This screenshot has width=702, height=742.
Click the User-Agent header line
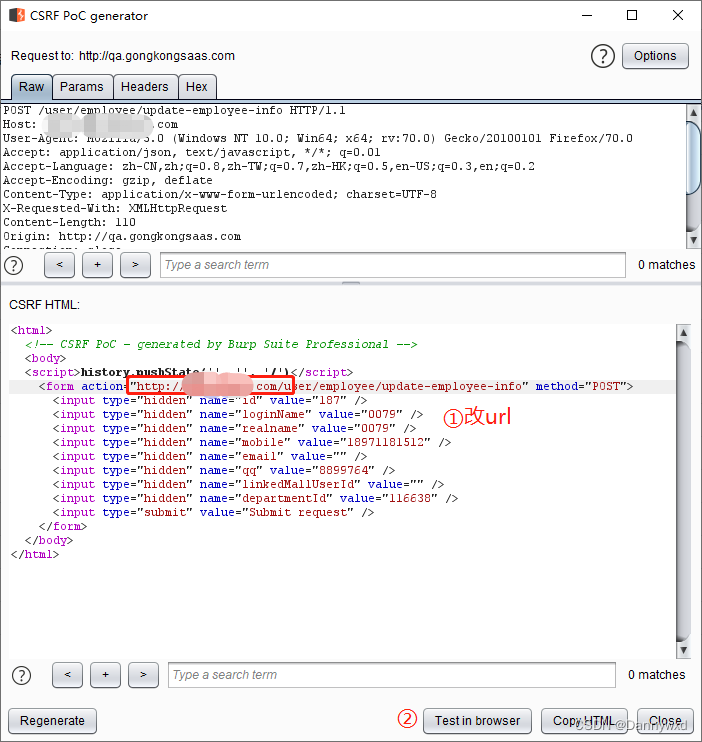[x=318, y=139]
